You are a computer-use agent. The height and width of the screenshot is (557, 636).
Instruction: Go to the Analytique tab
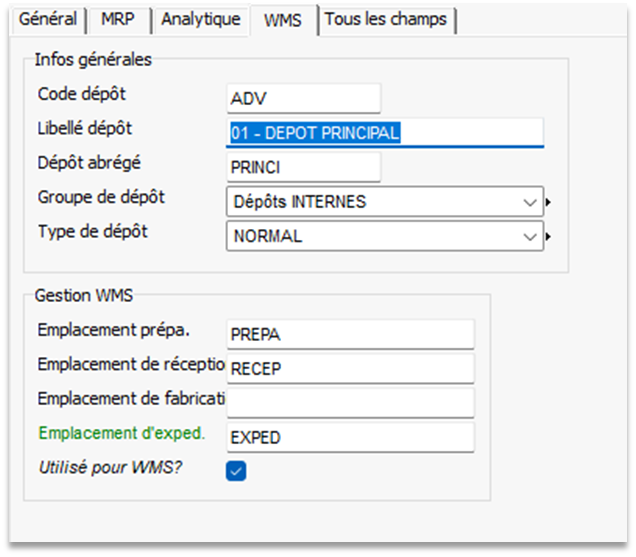coord(200,20)
